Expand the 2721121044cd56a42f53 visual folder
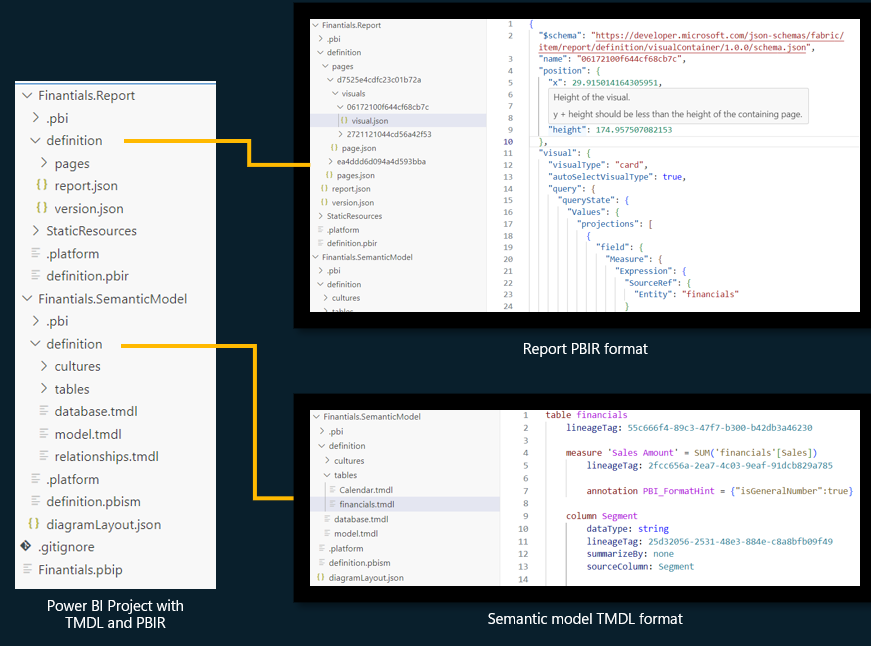 click(341, 134)
